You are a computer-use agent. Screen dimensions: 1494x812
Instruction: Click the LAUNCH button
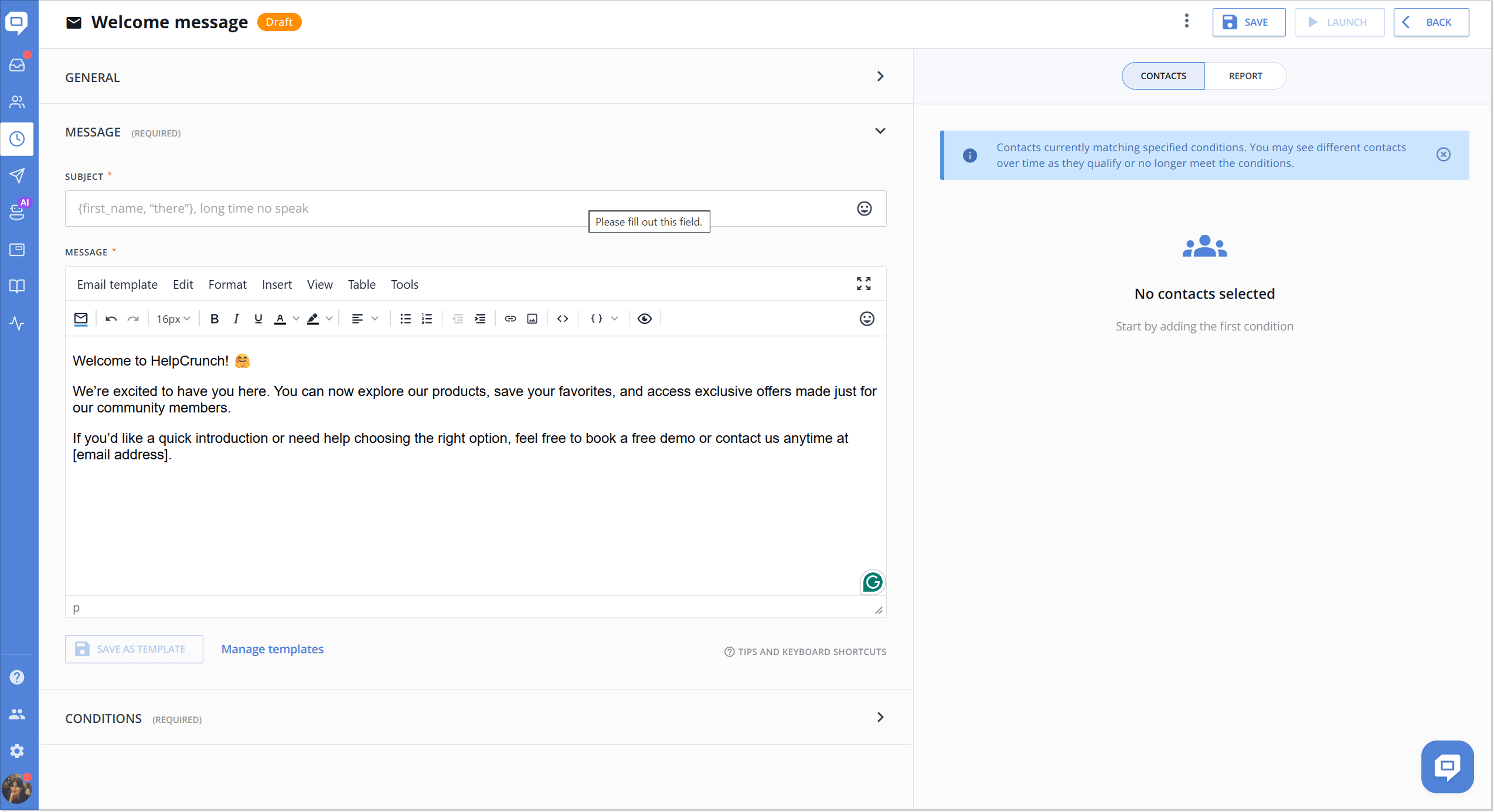tap(1339, 22)
